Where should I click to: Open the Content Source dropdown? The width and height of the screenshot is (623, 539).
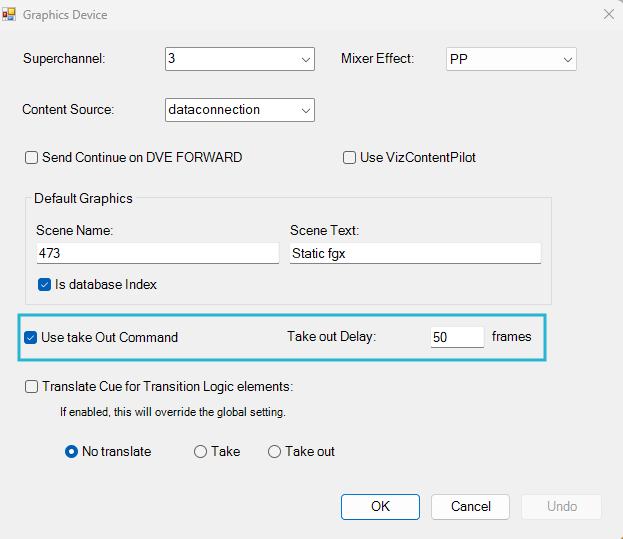tap(240, 110)
